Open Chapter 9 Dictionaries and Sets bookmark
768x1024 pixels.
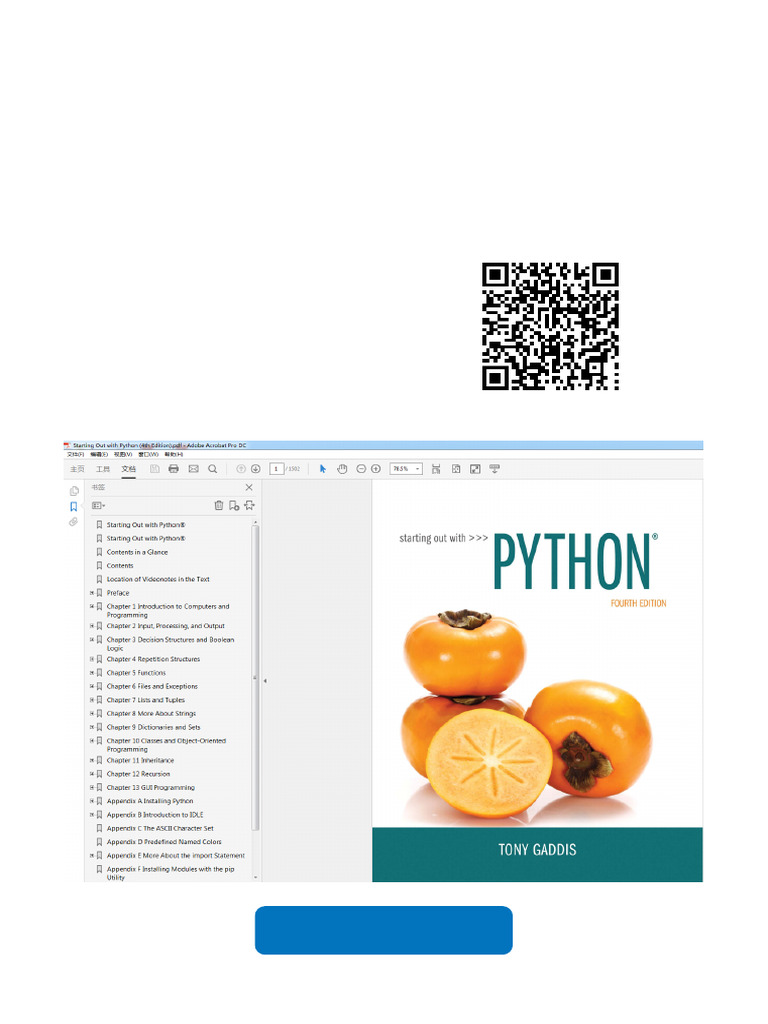[153, 728]
